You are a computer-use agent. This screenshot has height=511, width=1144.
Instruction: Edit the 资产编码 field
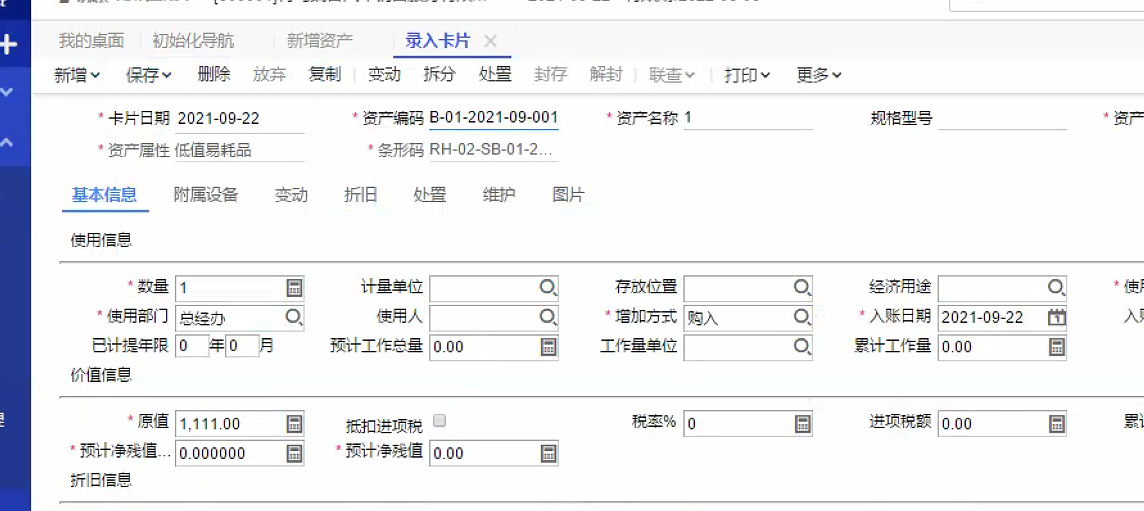point(493,118)
